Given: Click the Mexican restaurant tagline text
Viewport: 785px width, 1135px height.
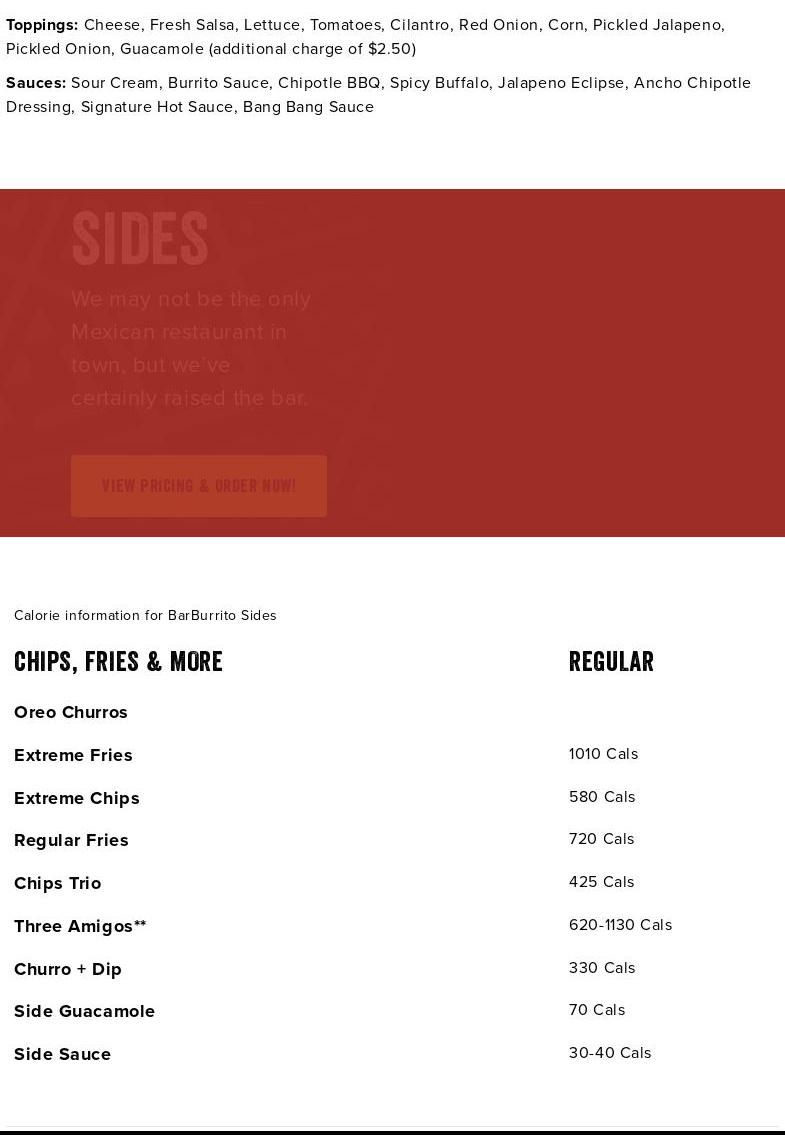Looking at the screenshot, I should [191, 348].
